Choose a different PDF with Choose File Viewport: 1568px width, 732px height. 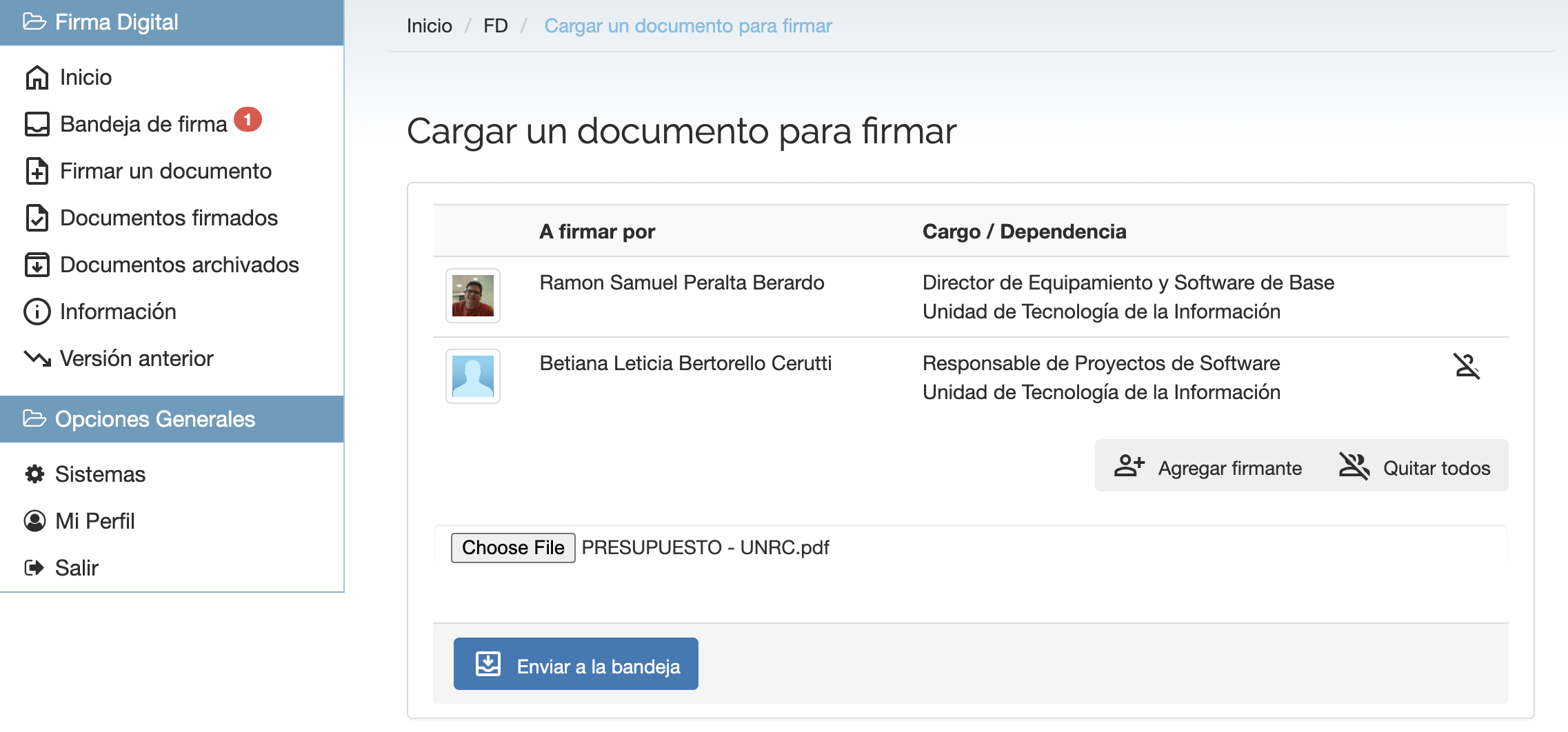click(x=512, y=547)
